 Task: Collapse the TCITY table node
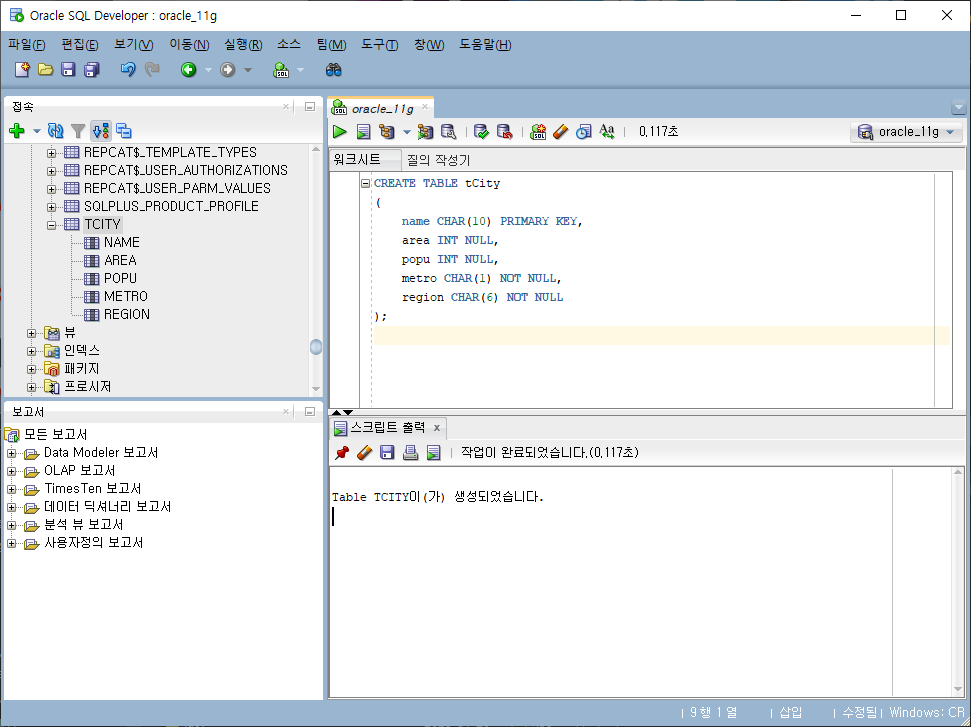[x=51, y=224]
